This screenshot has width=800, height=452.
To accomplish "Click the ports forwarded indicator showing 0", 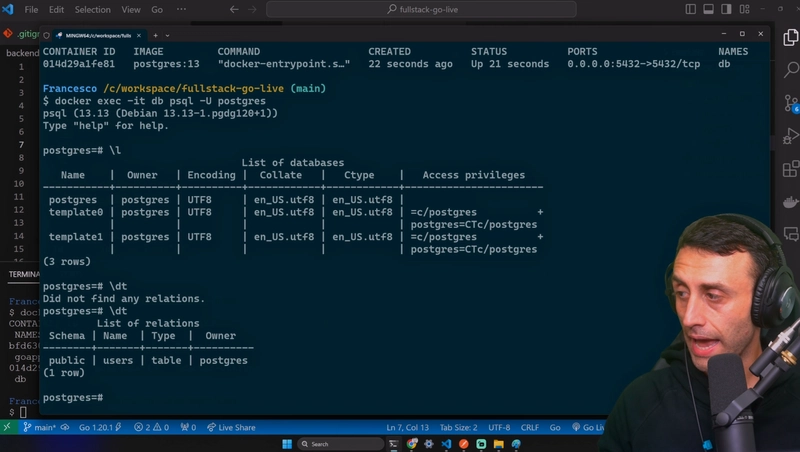I will coord(188,428).
